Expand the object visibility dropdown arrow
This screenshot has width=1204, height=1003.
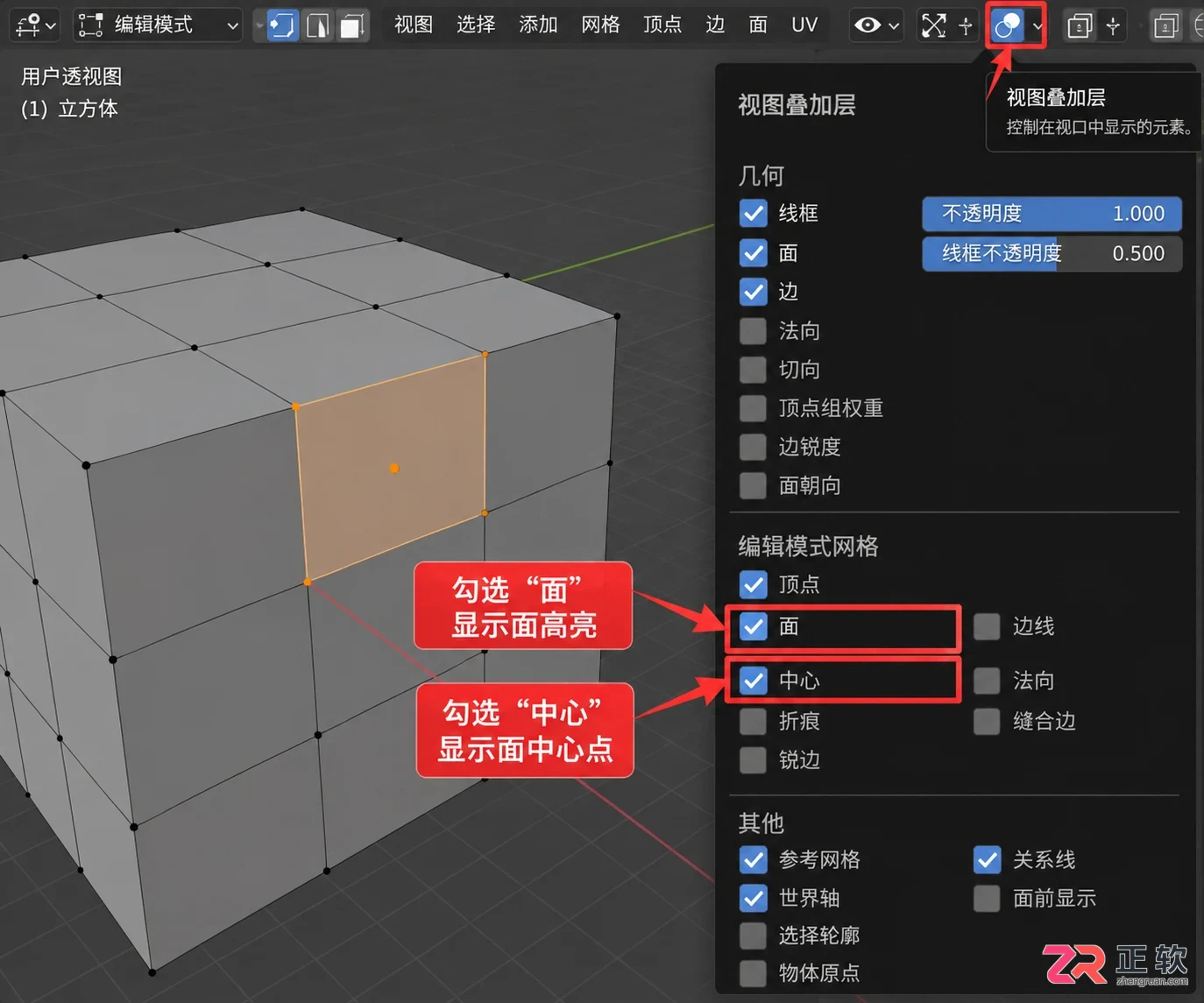[x=894, y=25]
